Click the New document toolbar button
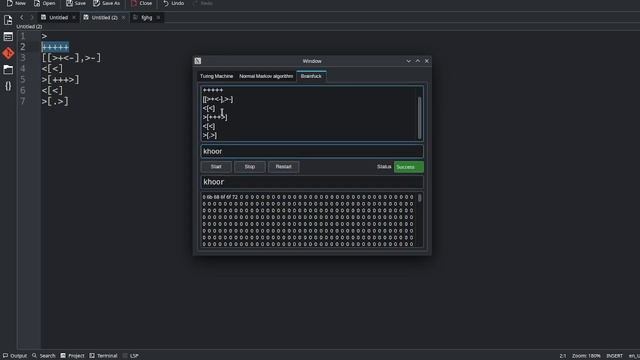This screenshot has width=640, height=360. tap(16, 3)
